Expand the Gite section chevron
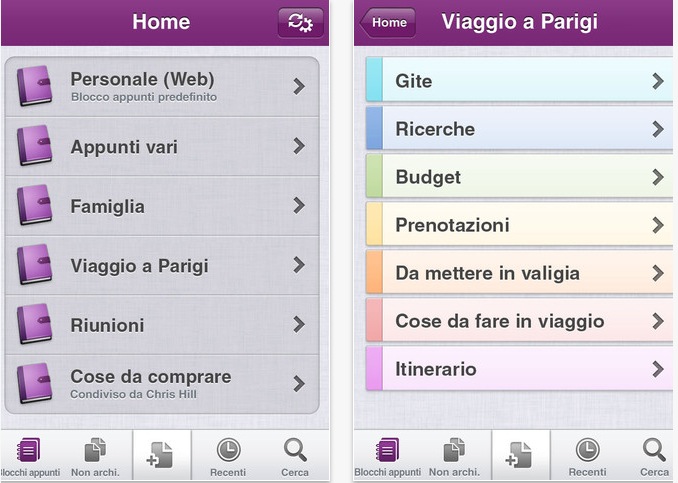The width and height of the screenshot is (678, 483). (658, 81)
